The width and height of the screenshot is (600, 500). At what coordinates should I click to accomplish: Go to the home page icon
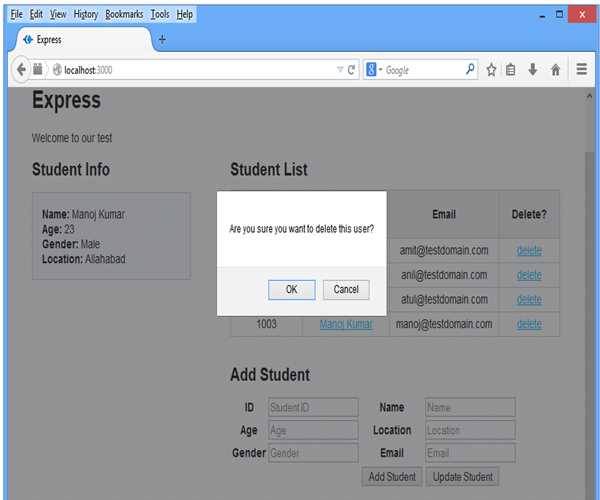(555, 70)
